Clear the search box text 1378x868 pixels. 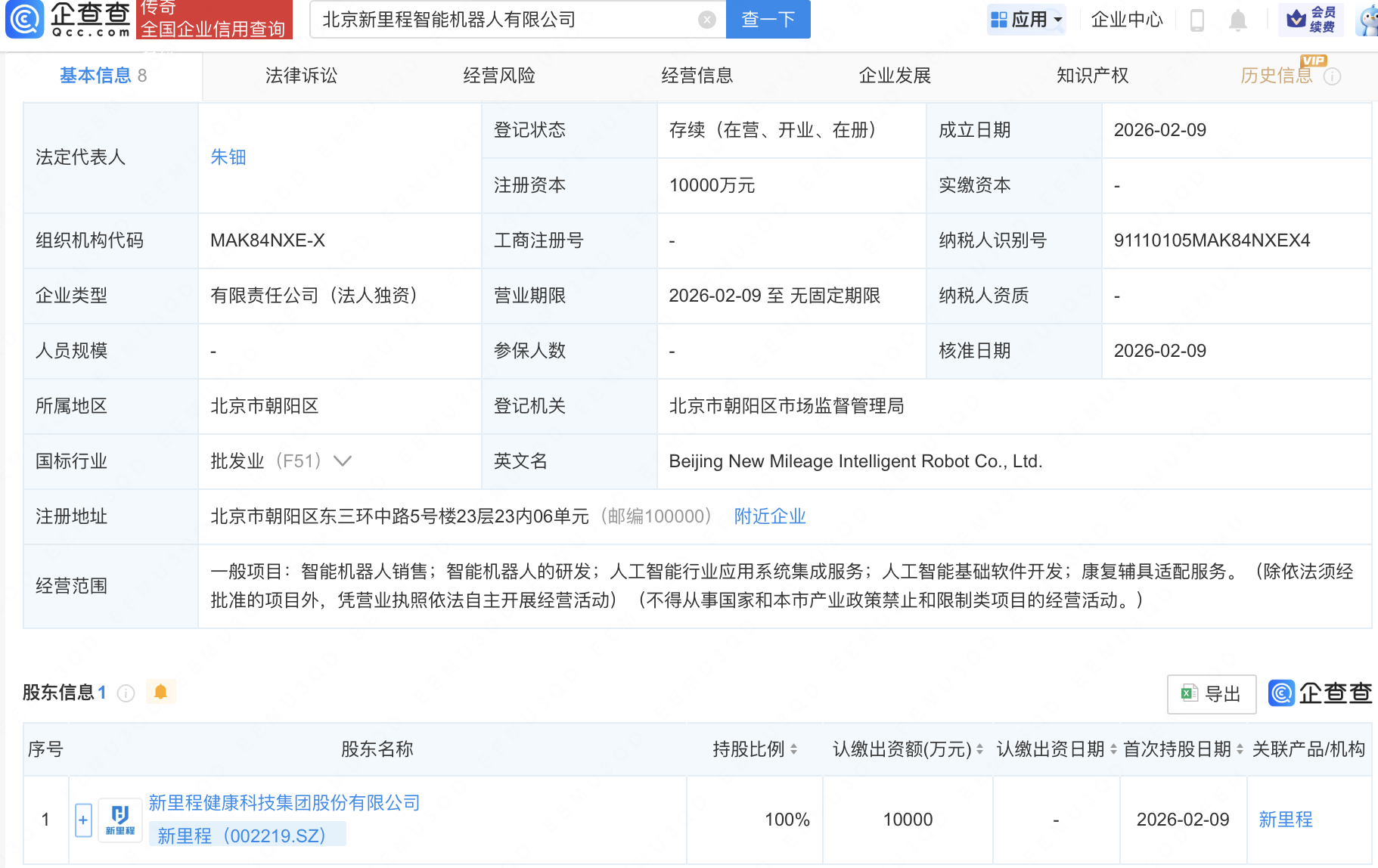tap(706, 20)
